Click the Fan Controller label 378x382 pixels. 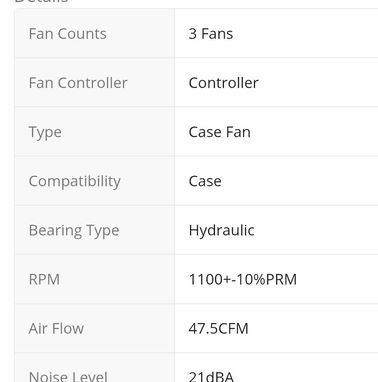click(78, 83)
